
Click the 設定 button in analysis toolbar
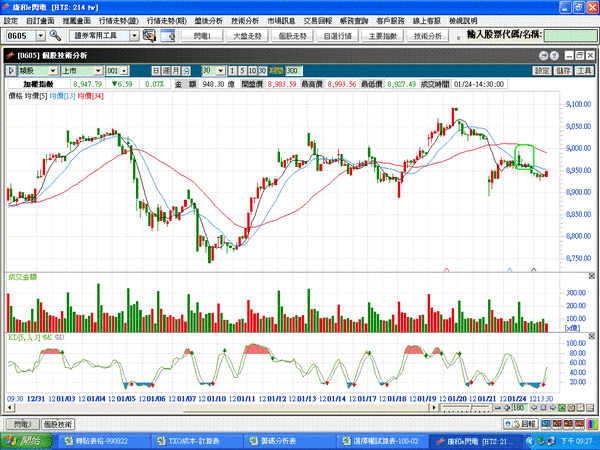click(x=542, y=71)
